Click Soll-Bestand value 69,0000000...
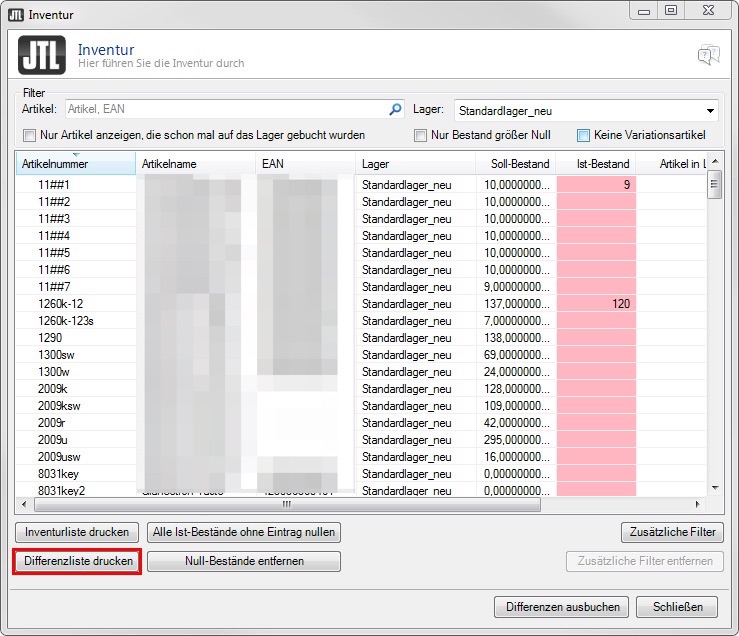739x636 pixels. pyautogui.click(x=517, y=355)
